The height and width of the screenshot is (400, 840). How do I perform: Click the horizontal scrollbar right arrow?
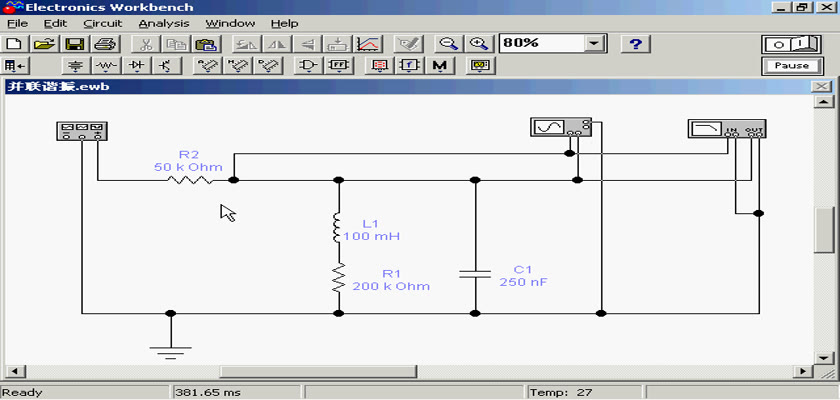(803, 372)
